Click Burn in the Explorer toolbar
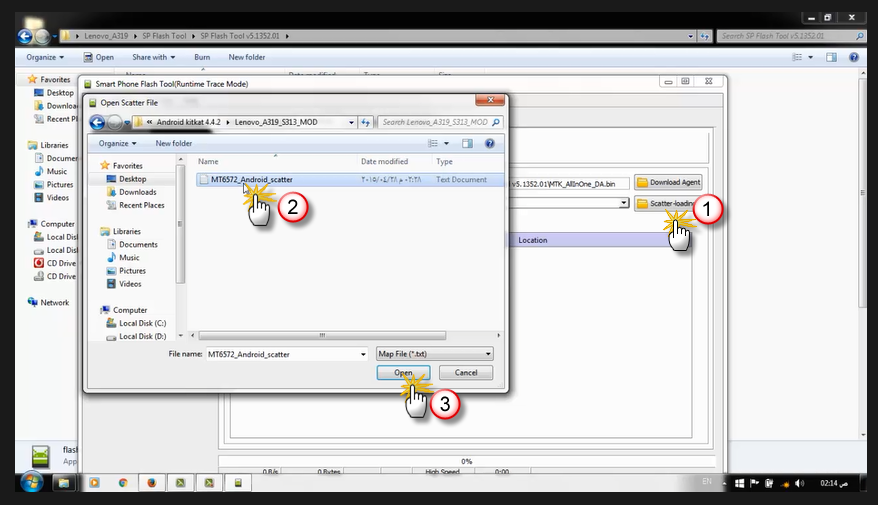Screen dimensions: 878x505 pyautogui.click(x=202, y=57)
